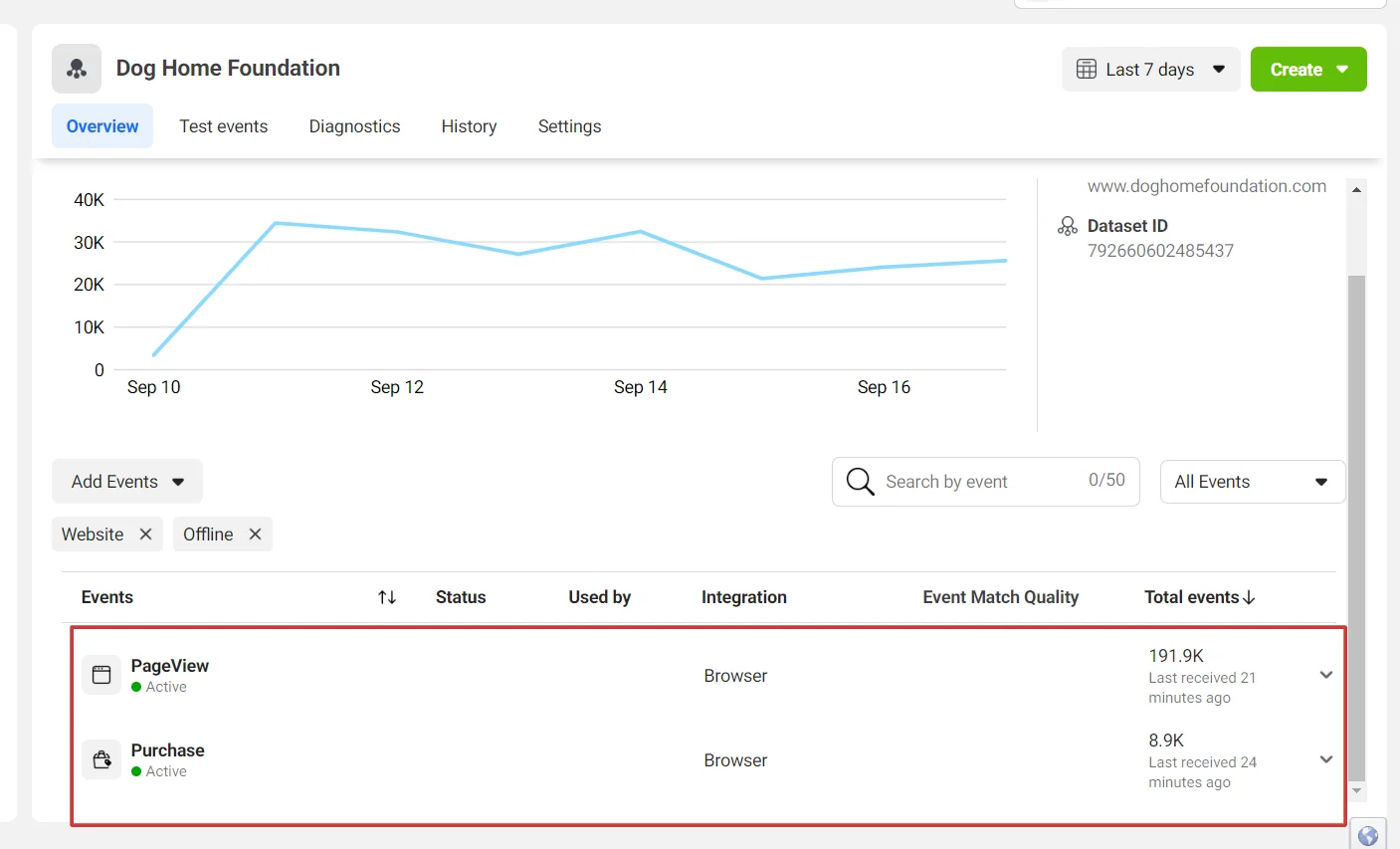This screenshot has width=1400, height=849.
Task: Click the Purchase event shopping bag icon
Action: [x=101, y=759]
